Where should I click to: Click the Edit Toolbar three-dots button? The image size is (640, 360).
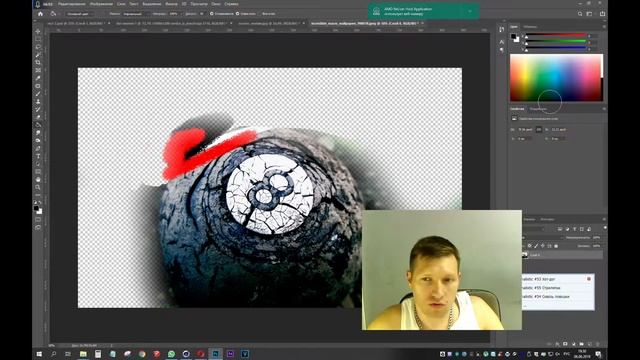pos(38,195)
